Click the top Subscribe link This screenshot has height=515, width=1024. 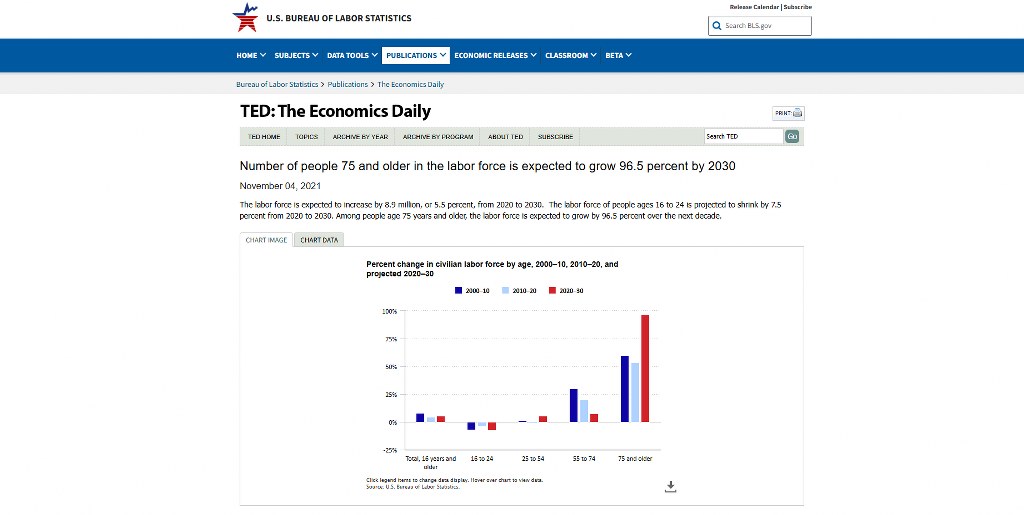pyautogui.click(x=797, y=7)
